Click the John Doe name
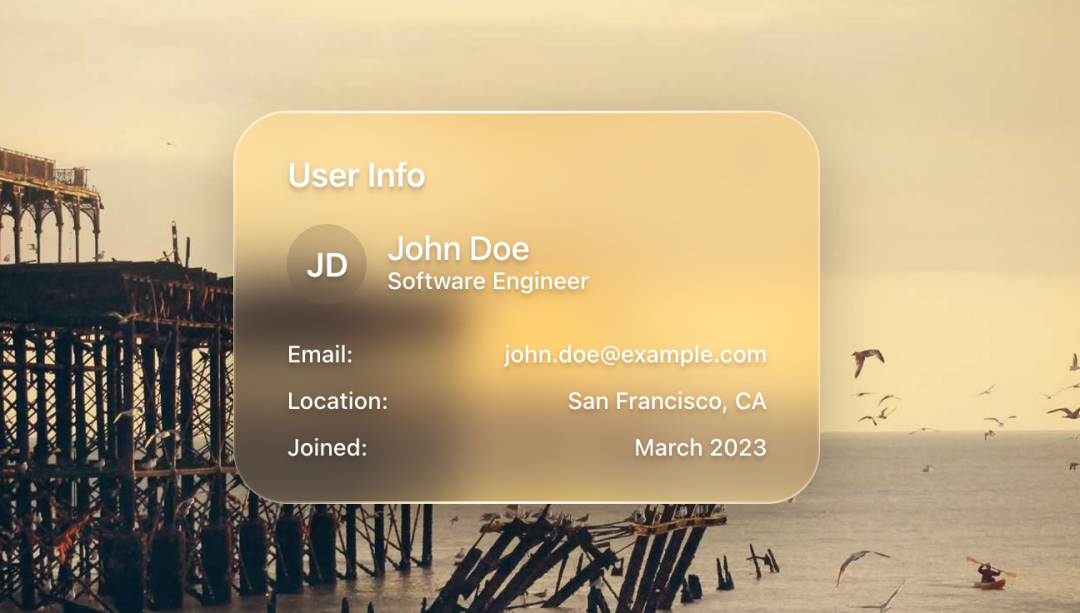The image size is (1080, 613). tap(459, 249)
